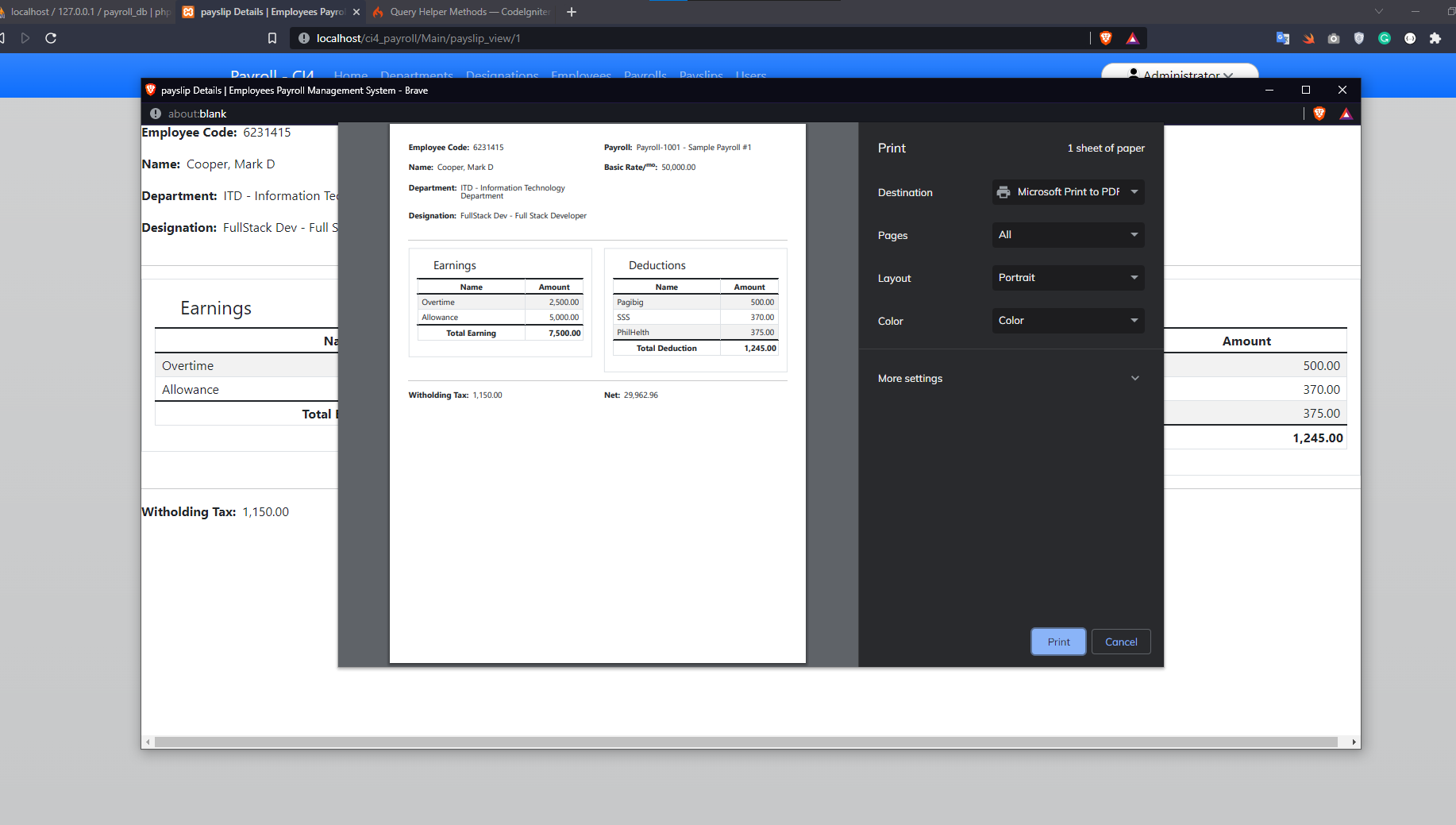Open Users in Payroll navbar
The width and height of the screenshot is (1456, 825).
click(751, 75)
